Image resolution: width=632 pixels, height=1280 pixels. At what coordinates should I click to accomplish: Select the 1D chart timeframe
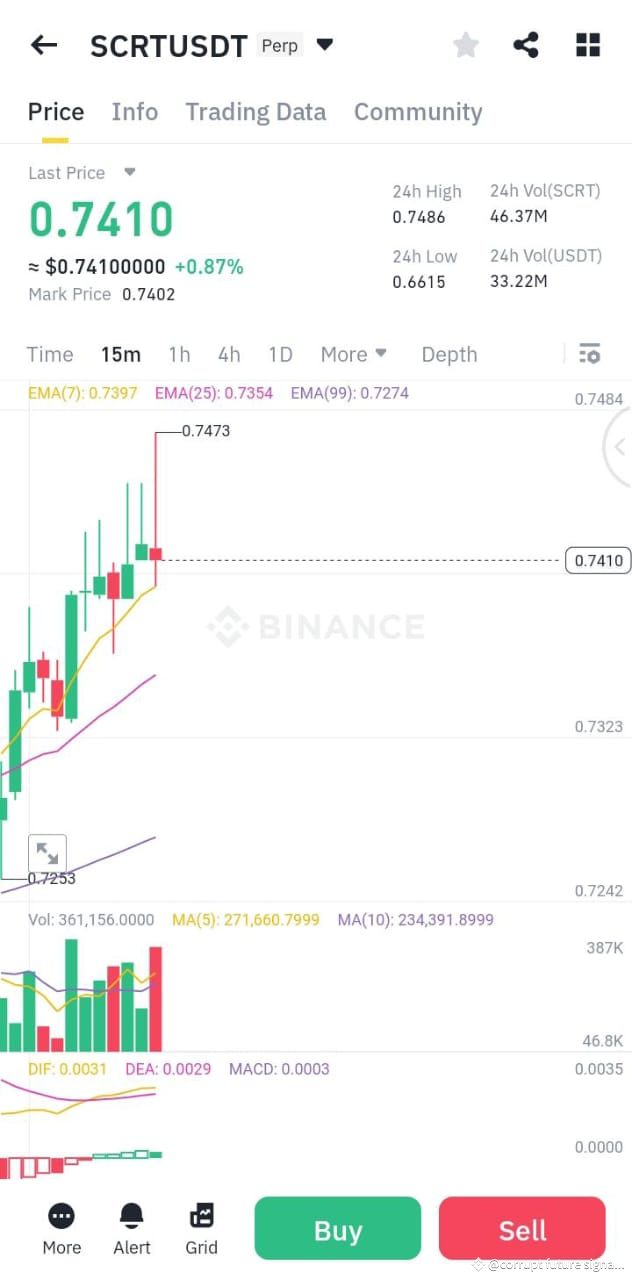click(280, 354)
